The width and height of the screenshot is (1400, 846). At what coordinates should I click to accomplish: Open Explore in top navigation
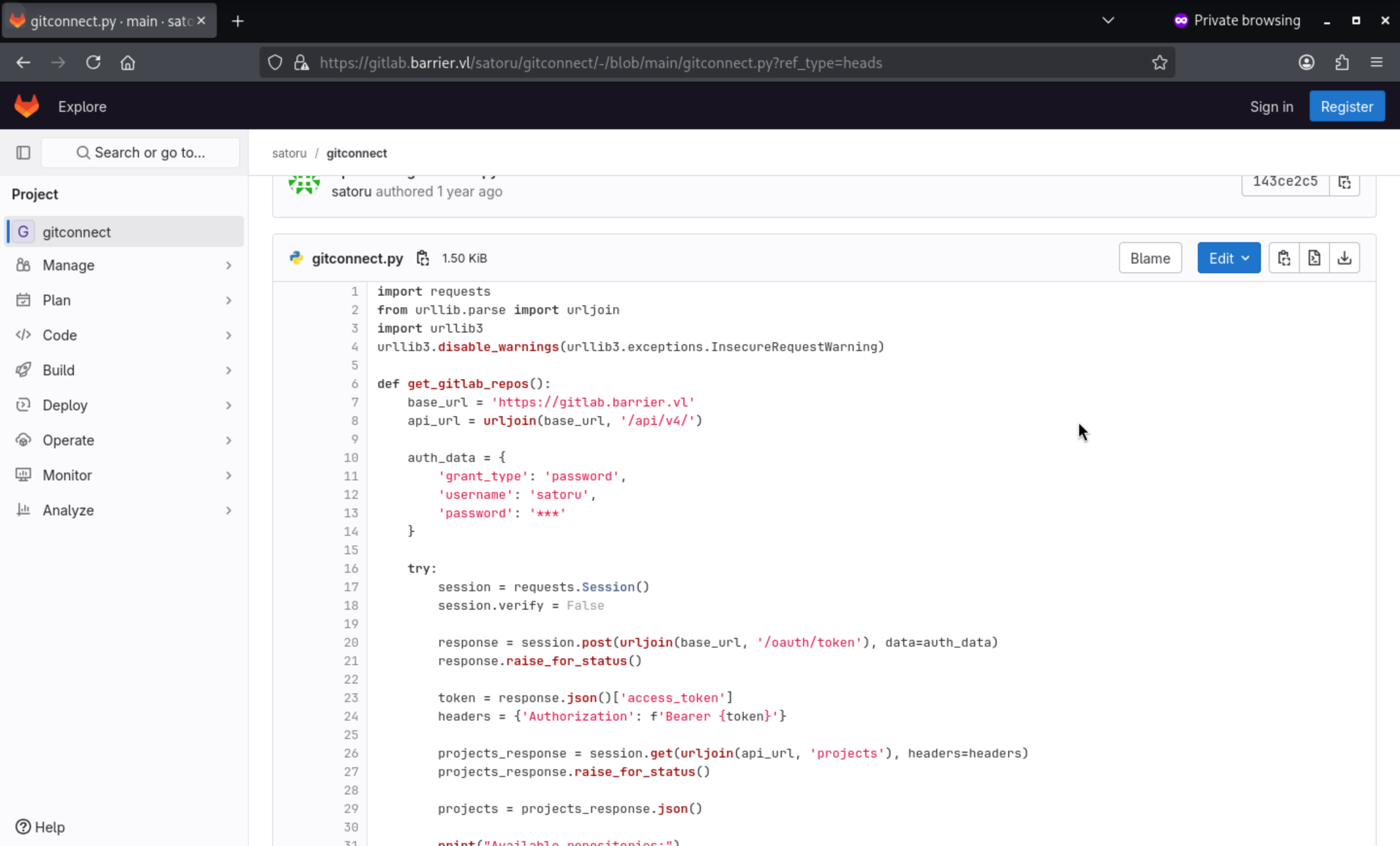coord(82,106)
